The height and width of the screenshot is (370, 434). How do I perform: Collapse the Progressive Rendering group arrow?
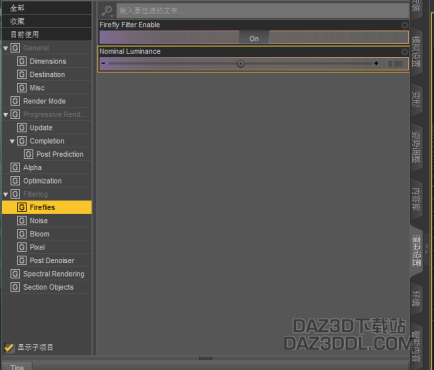(x=6, y=115)
